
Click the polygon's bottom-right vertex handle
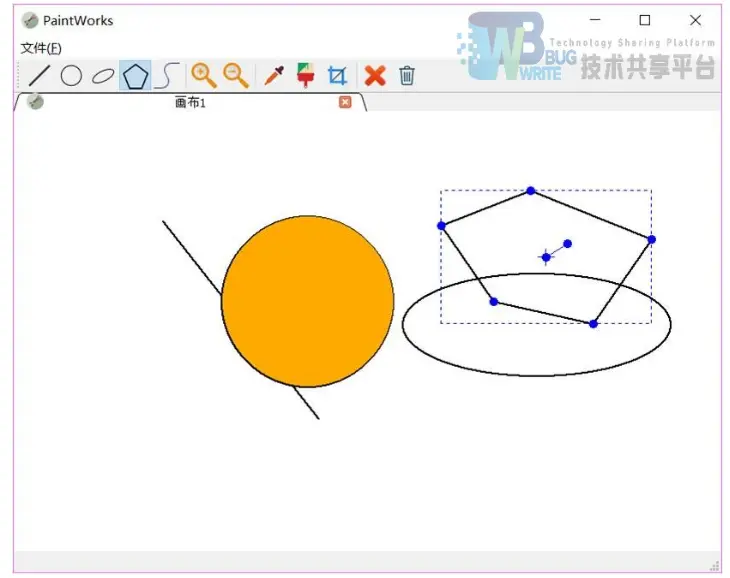click(x=593, y=324)
